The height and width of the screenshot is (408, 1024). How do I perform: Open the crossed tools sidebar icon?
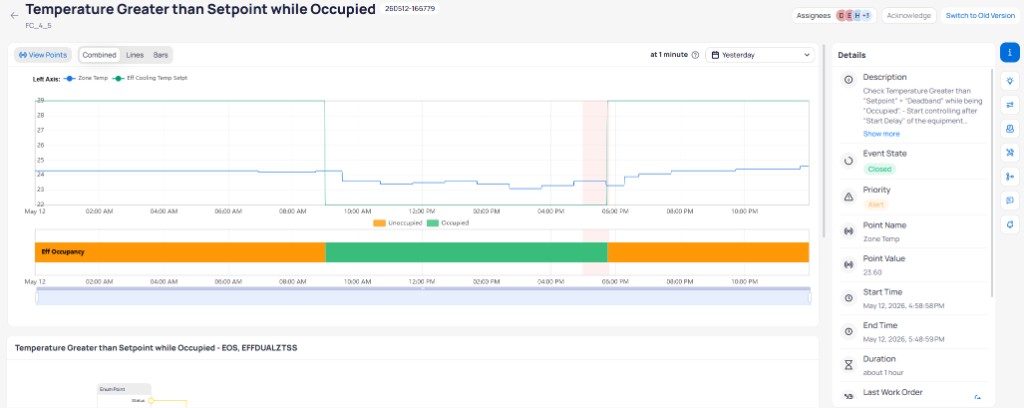point(1010,153)
